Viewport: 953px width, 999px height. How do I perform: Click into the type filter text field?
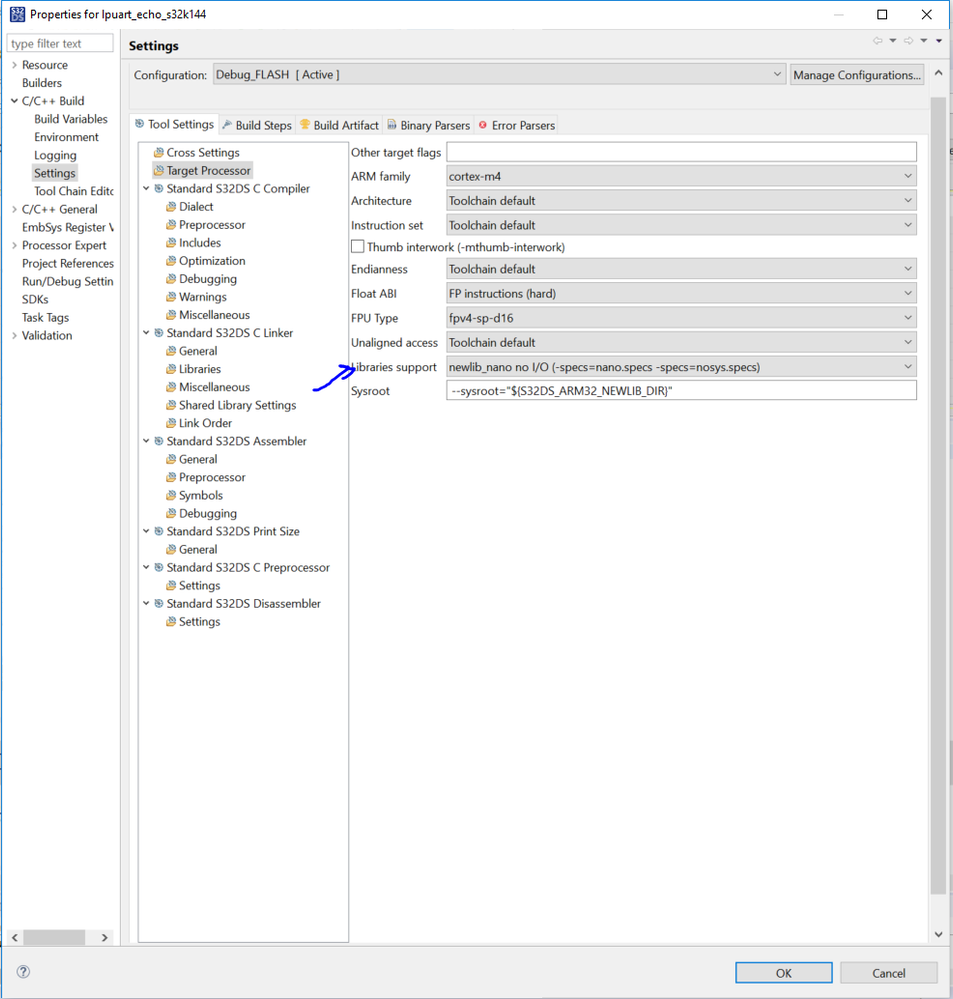coord(60,43)
